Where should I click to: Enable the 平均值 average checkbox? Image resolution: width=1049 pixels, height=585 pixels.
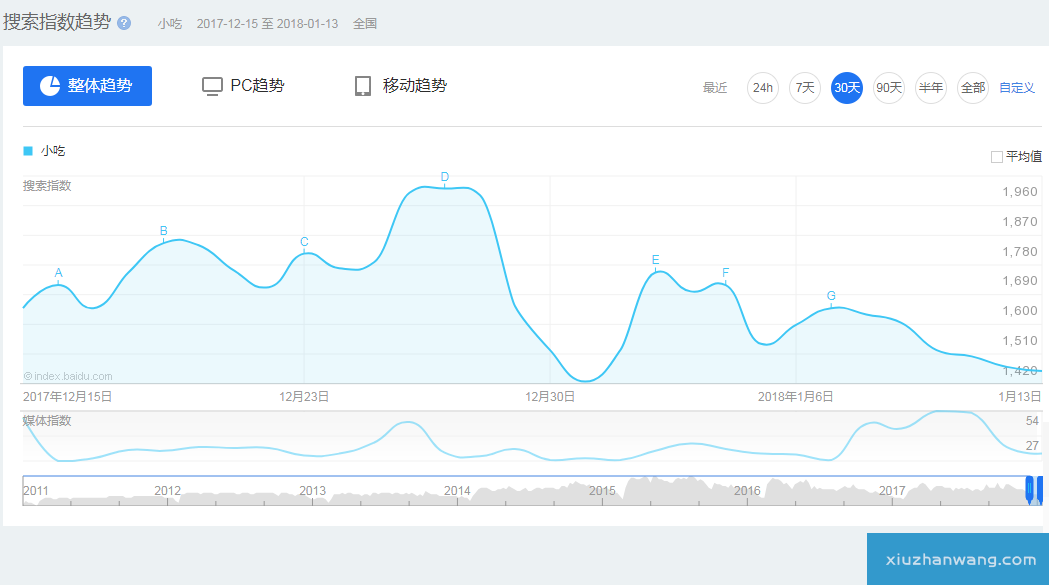(996, 157)
